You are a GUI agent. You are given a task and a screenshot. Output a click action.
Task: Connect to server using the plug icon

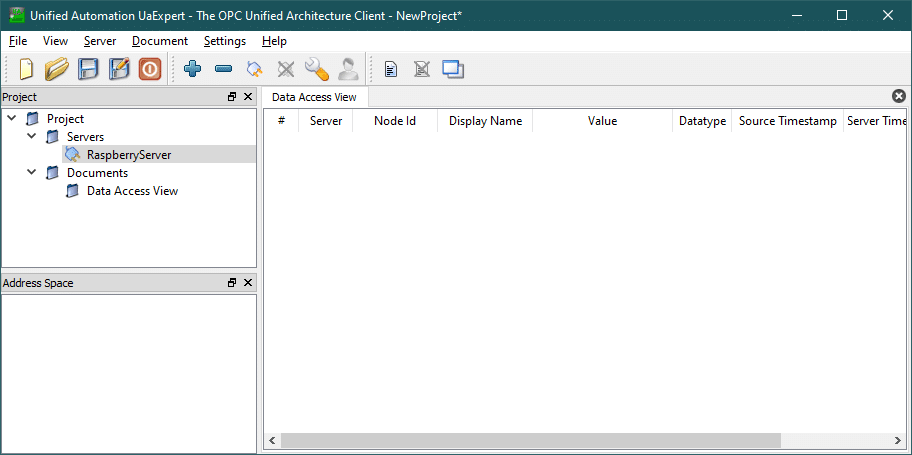(x=255, y=69)
